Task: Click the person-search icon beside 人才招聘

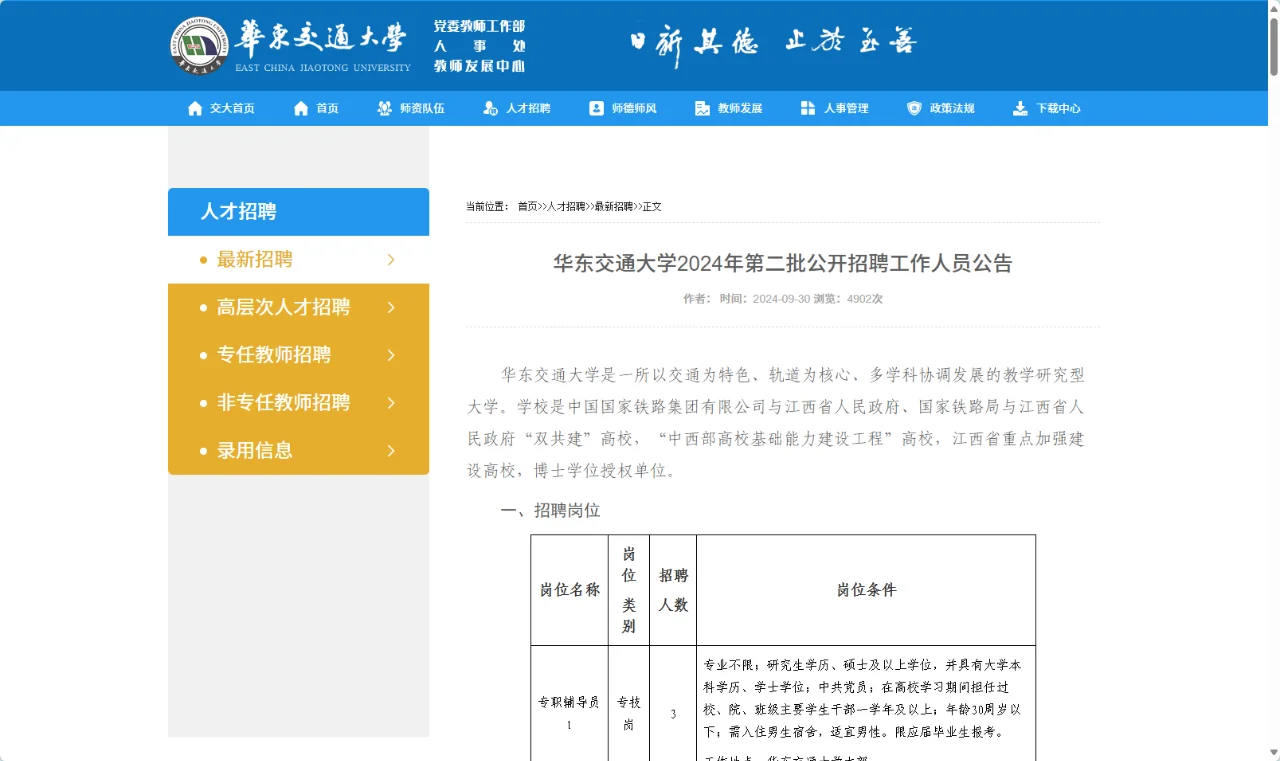Action: pos(490,108)
